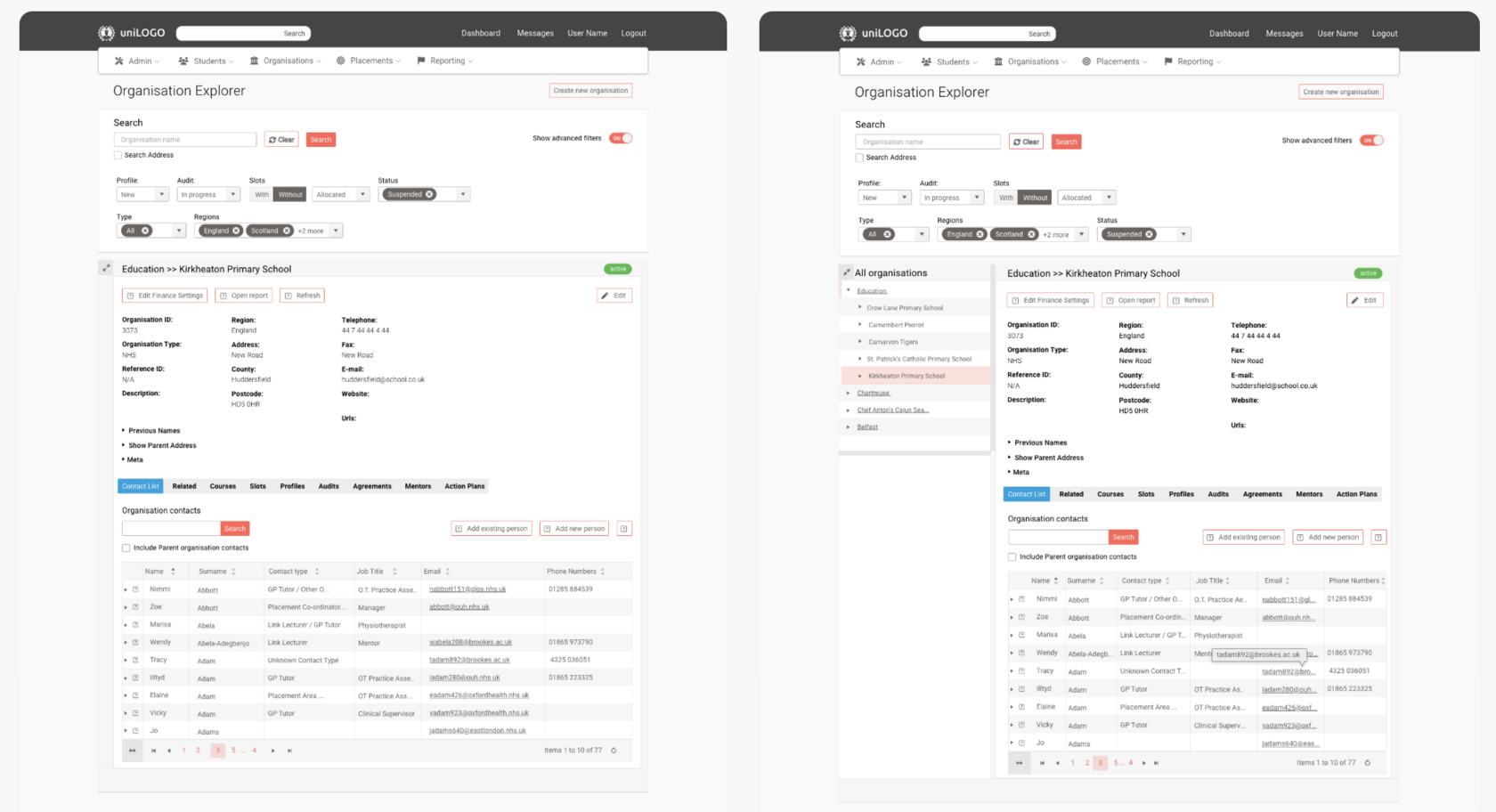Check Include Parent organisation contacts in right mockup

pyautogui.click(x=1012, y=556)
